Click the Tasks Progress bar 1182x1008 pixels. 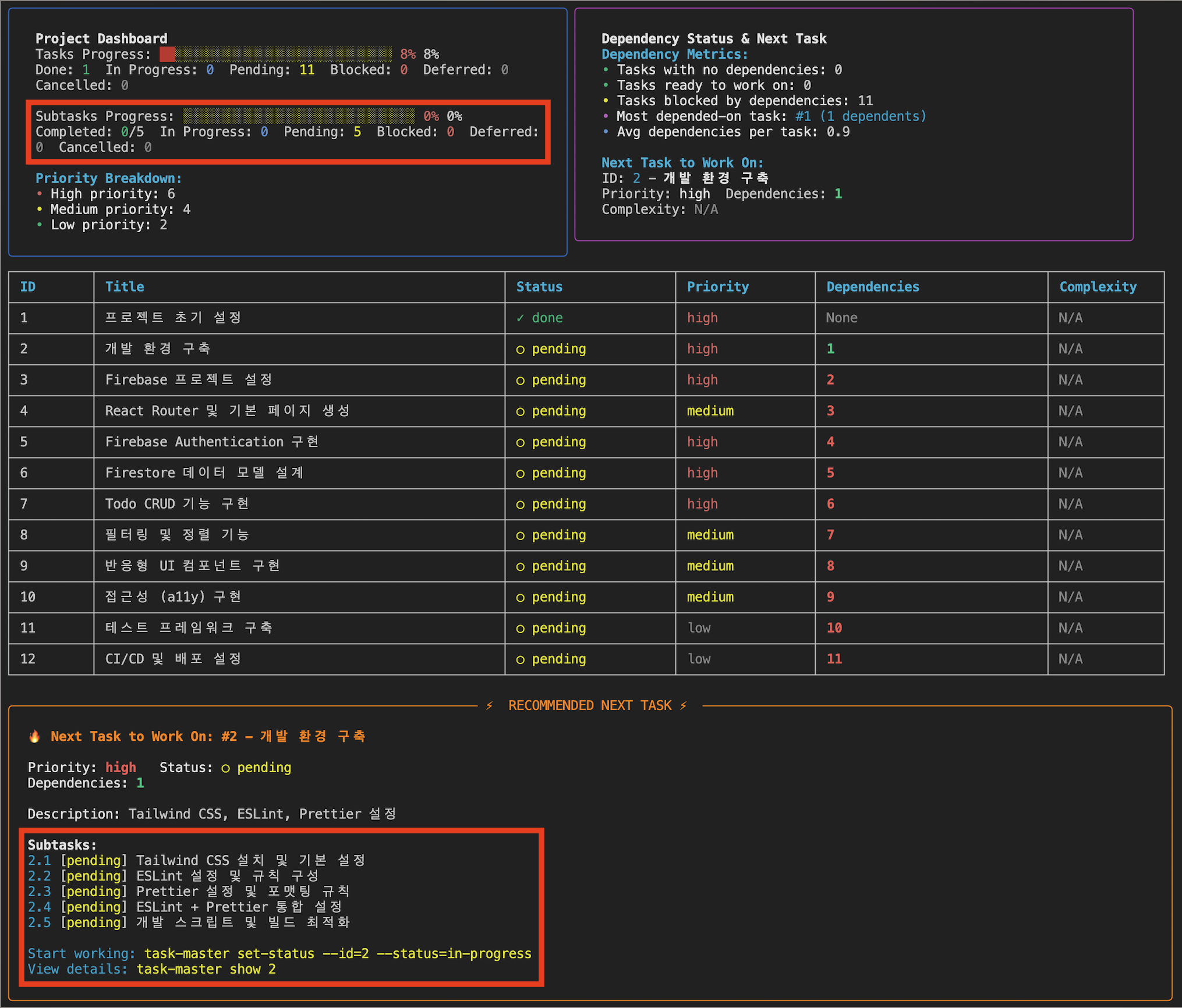(x=275, y=54)
